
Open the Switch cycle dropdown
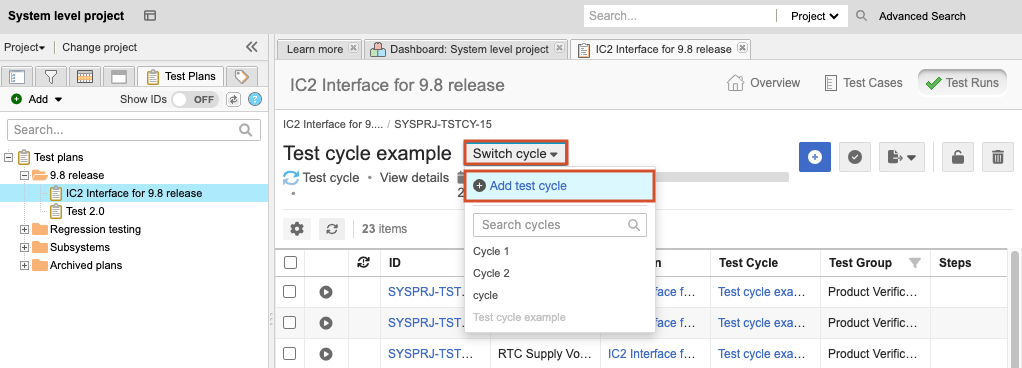(516, 154)
